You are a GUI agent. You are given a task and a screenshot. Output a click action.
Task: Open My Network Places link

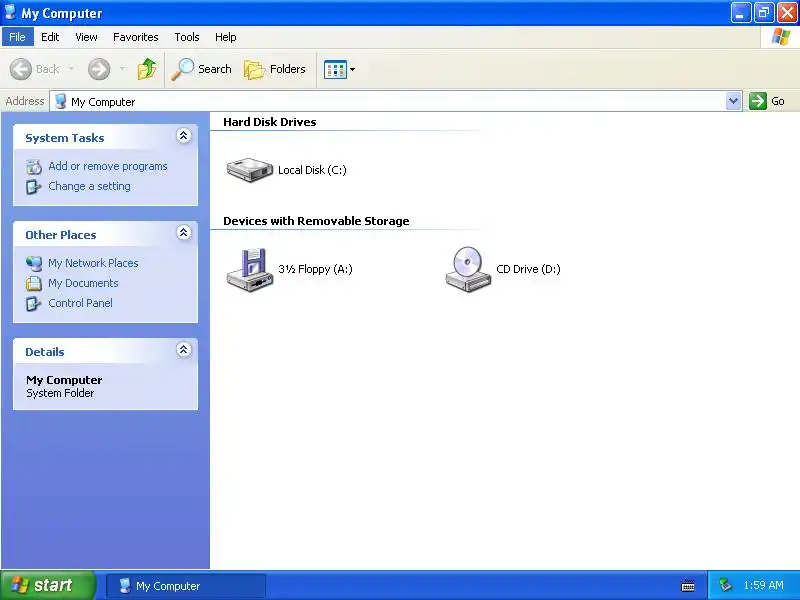(93, 263)
